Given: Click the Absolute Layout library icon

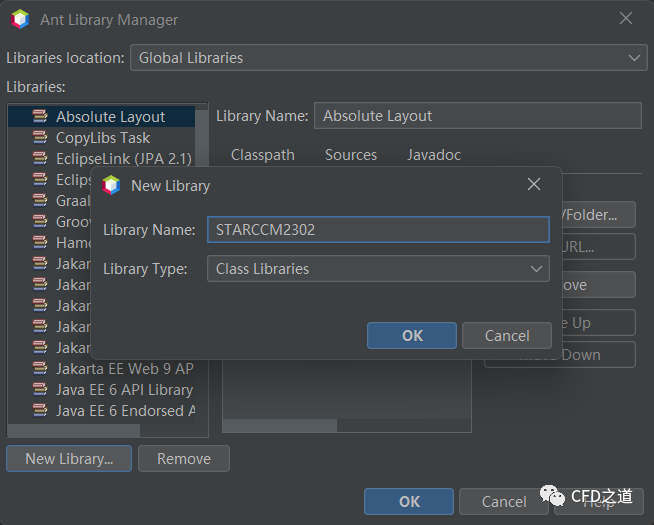Looking at the screenshot, I should [x=40, y=117].
